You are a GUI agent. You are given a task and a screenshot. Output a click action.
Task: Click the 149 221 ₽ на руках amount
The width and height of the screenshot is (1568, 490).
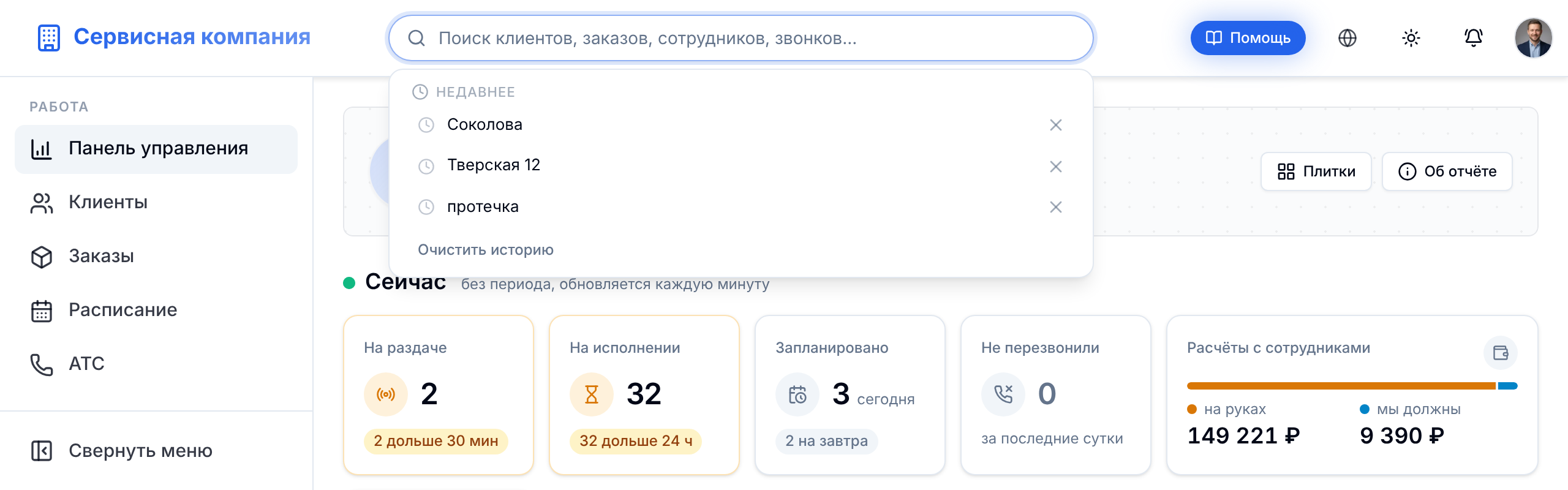(x=1243, y=436)
